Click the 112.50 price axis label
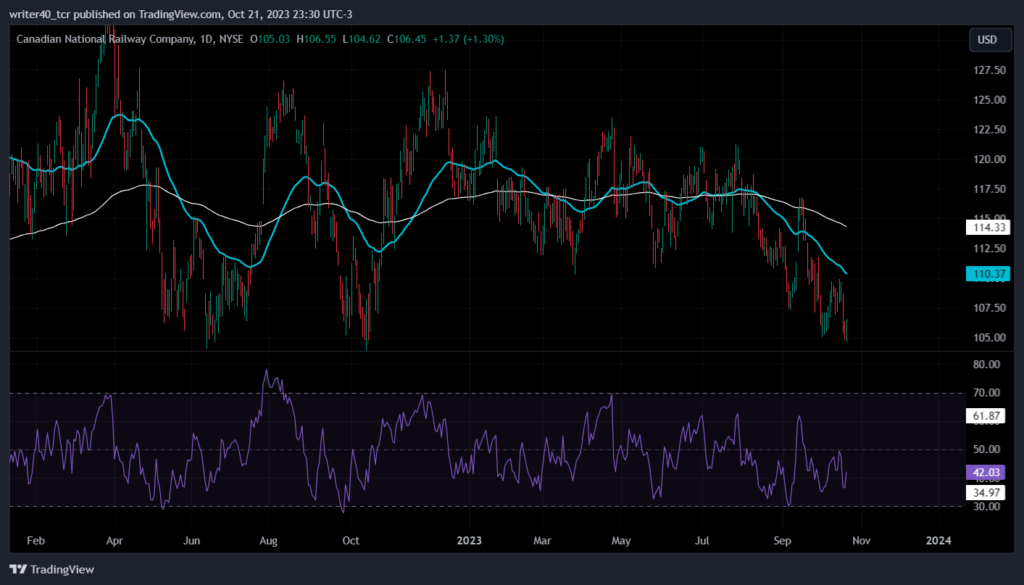 coord(990,249)
